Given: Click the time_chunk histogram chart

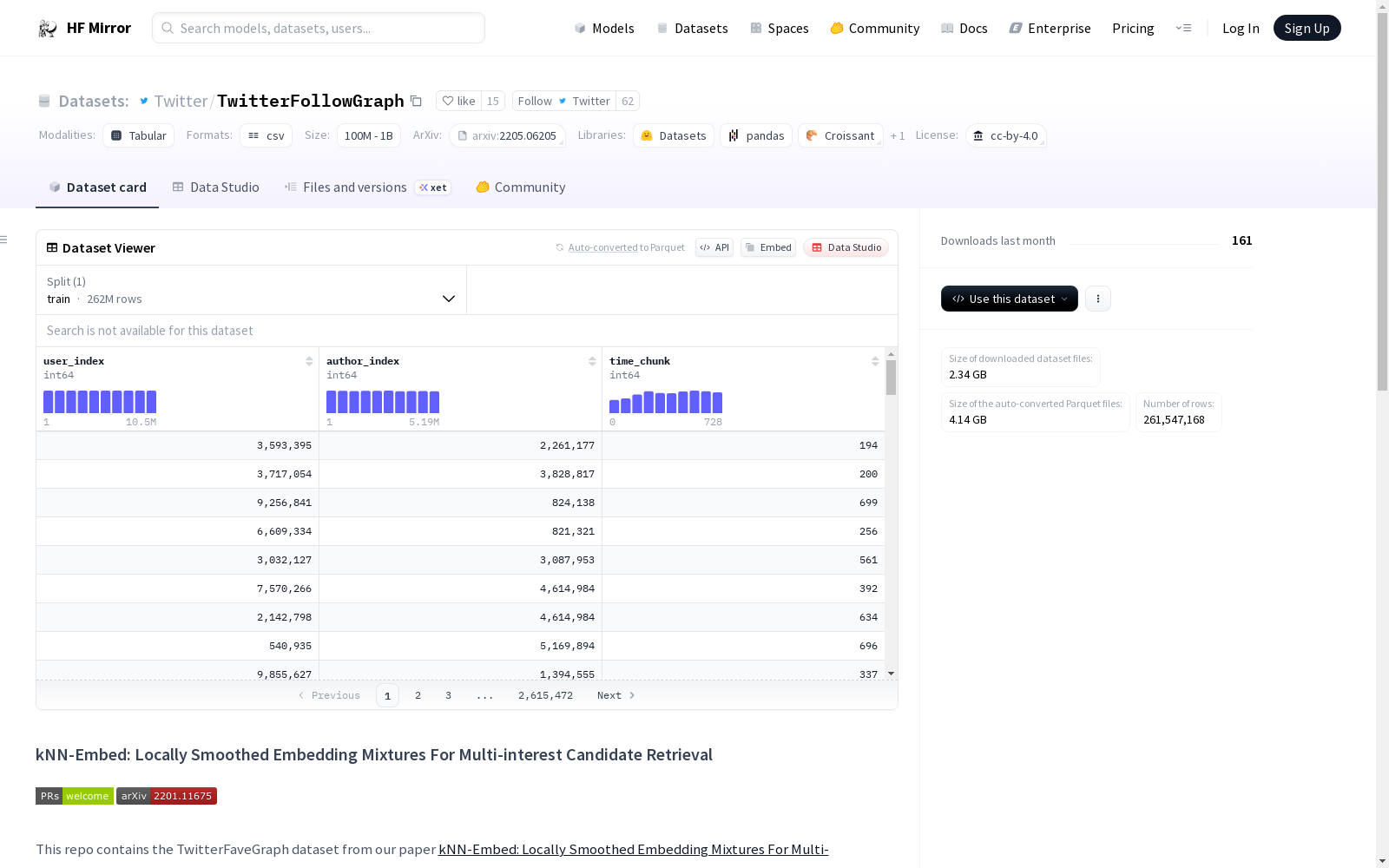Looking at the screenshot, I should coord(666,402).
